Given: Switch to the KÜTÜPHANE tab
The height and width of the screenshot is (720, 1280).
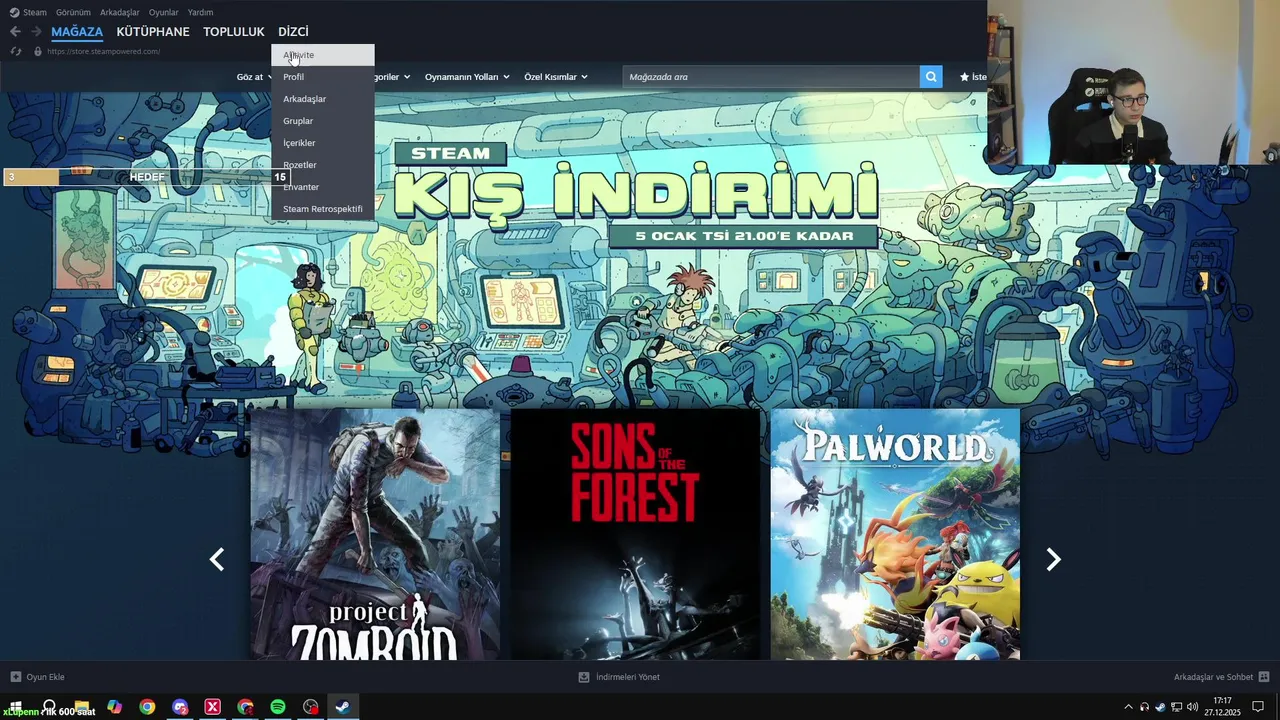Looking at the screenshot, I should [153, 32].
